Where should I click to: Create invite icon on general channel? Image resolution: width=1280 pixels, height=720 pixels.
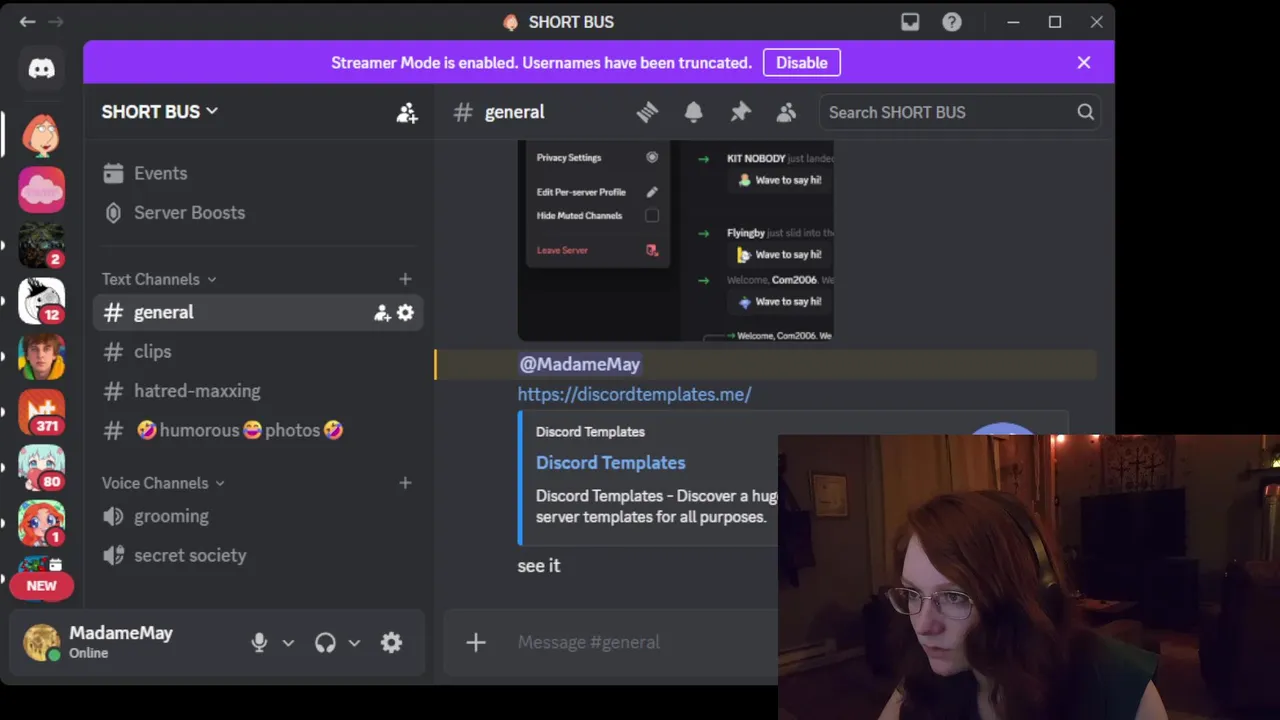(x=382, y=313)
